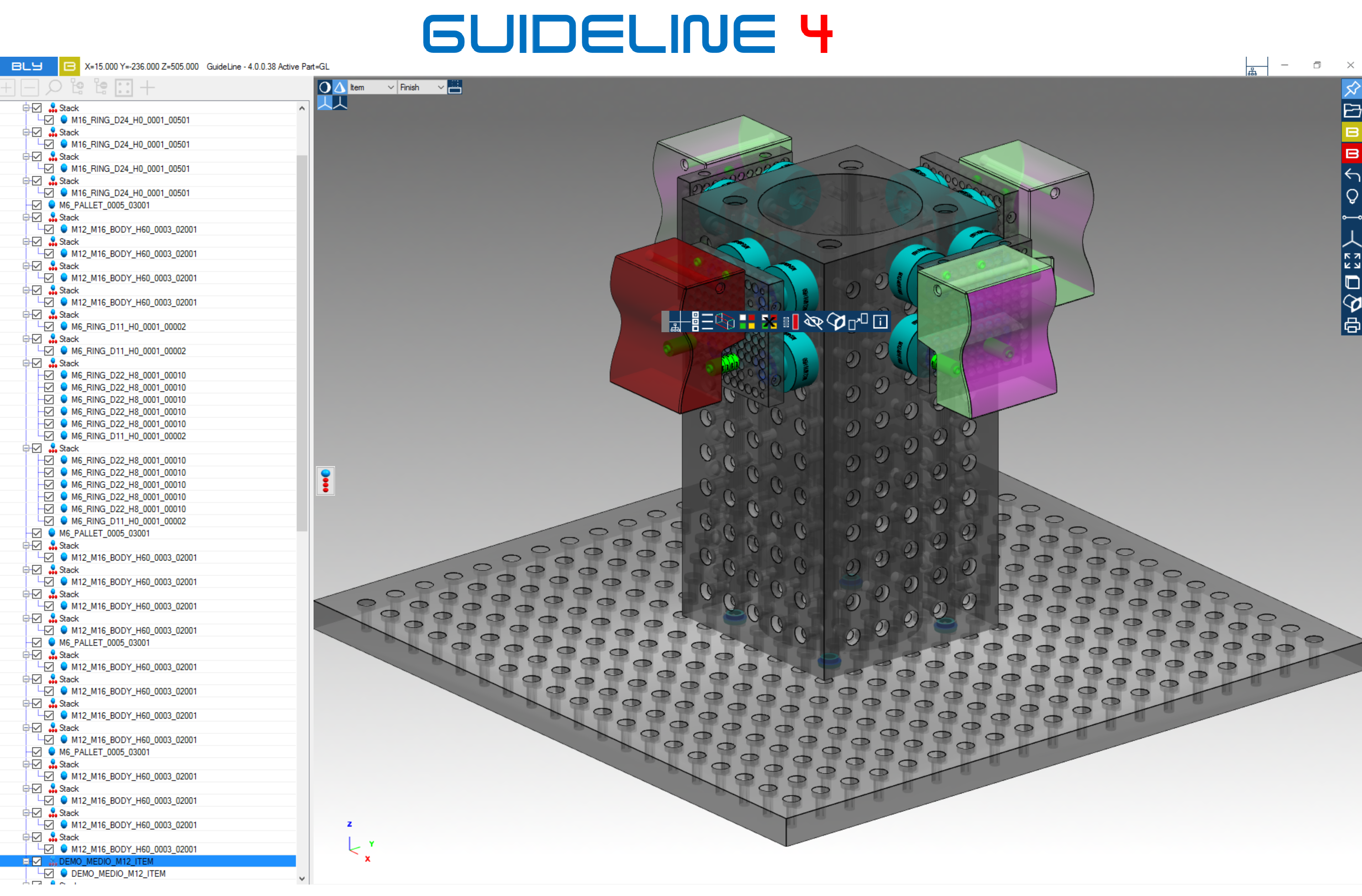Screen dimensions: 1362x896
Task: Click the crossed-out color squares icon
Action: (769, 322)
